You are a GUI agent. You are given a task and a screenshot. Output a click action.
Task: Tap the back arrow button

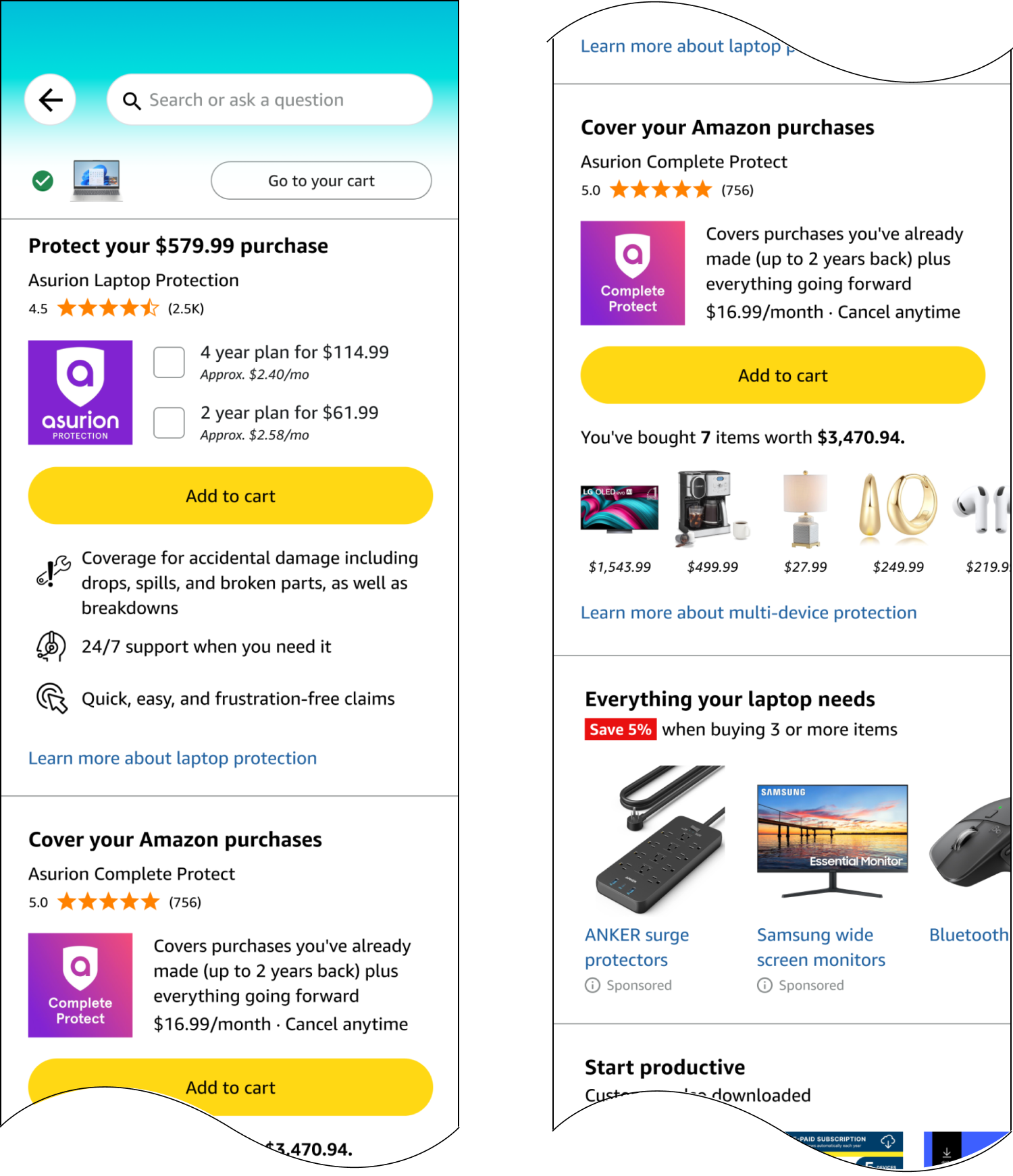pyautogui.click(x=50, y=100)
